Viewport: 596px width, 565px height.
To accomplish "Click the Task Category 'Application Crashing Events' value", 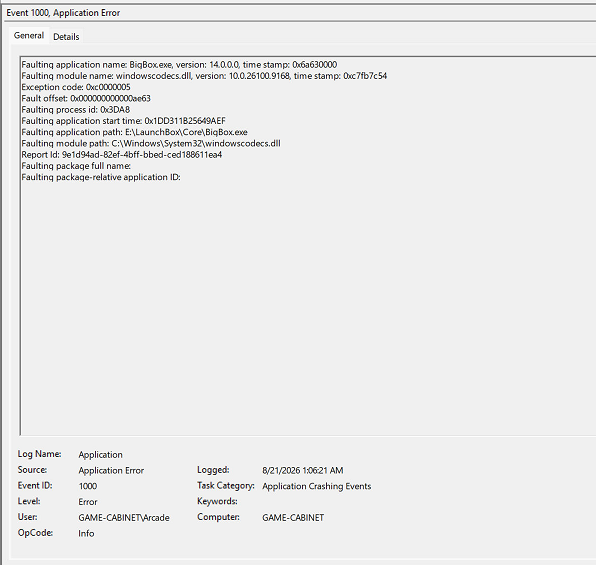I will point(317,486).
